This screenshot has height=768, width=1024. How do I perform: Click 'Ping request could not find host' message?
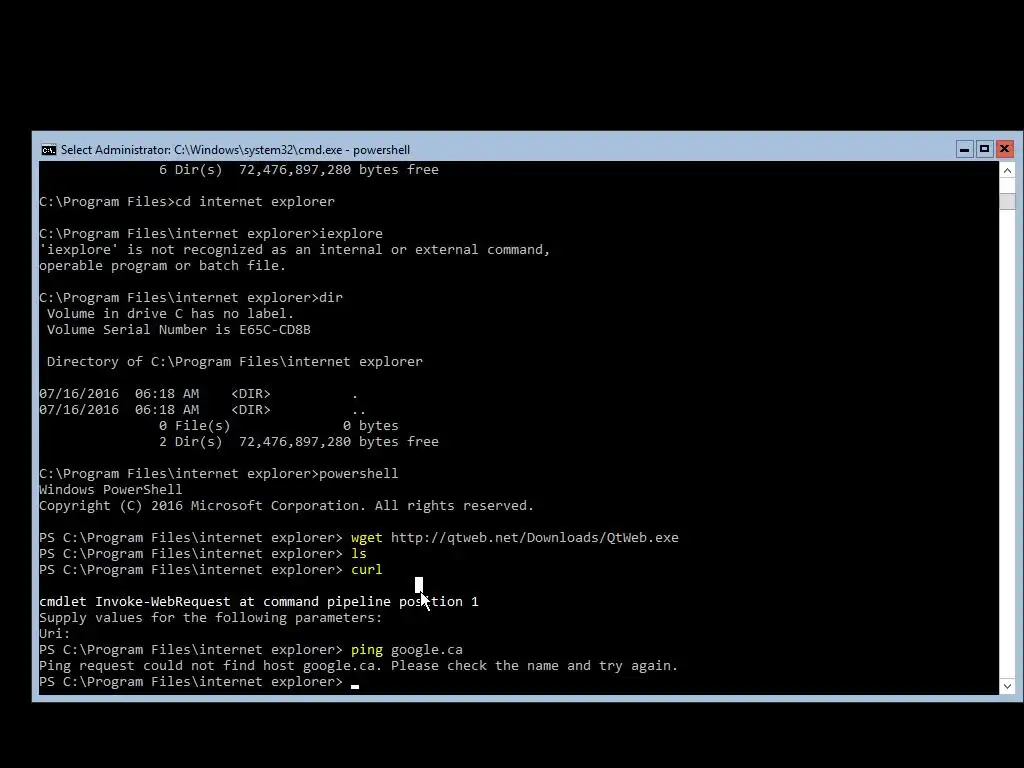click(359, 666)
